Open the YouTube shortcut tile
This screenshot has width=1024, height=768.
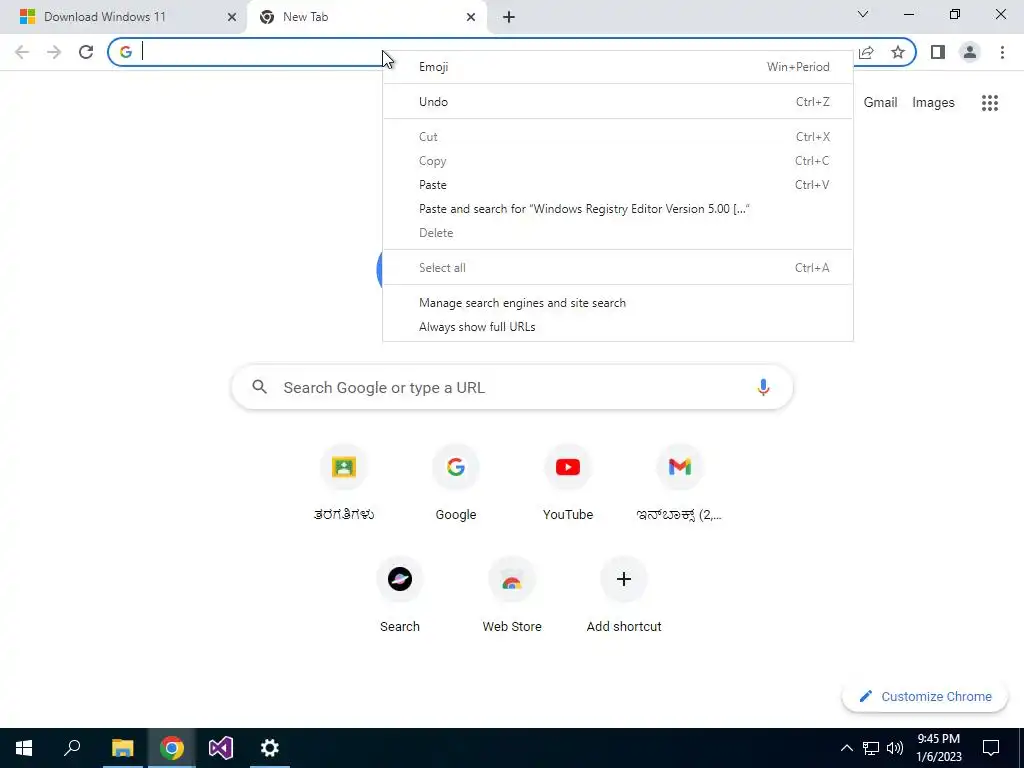pyautogui.click(x=568, y=483)
